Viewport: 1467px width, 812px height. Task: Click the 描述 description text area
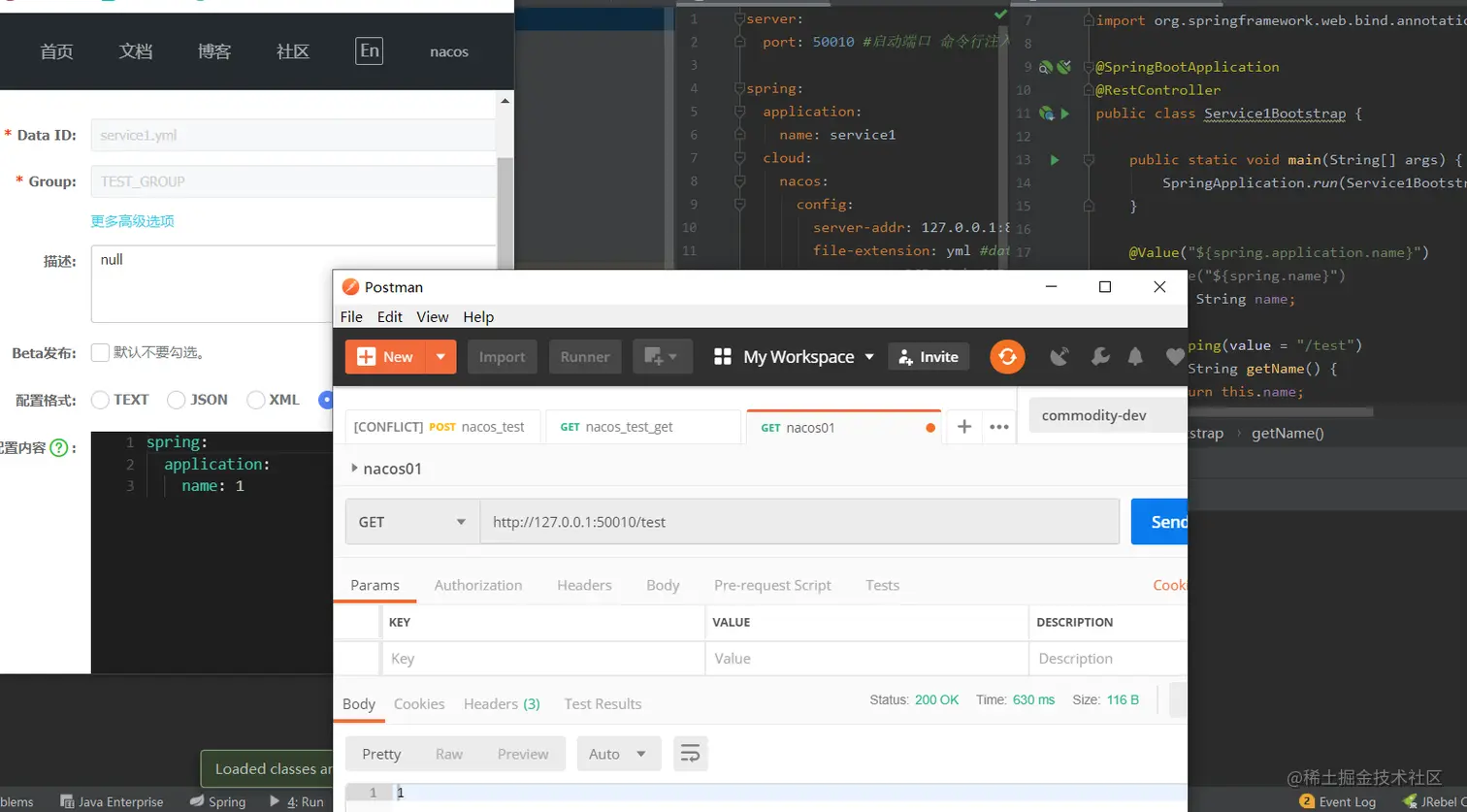tap(293, 283)
